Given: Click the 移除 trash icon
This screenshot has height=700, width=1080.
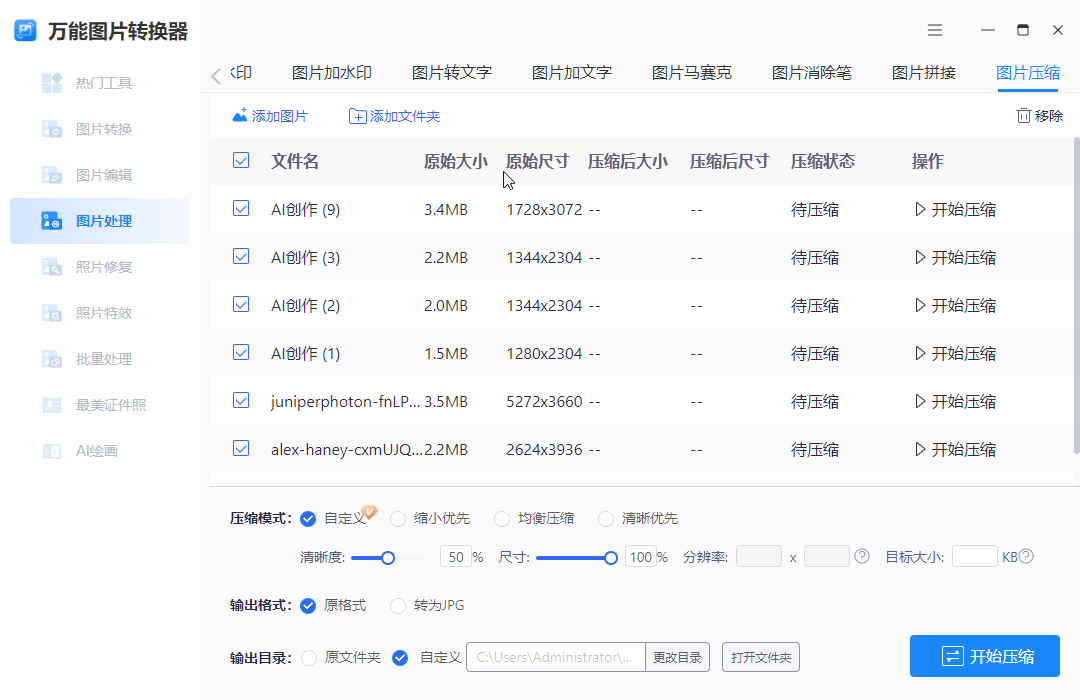Looking at the screenshot, I should (1023, 116).
